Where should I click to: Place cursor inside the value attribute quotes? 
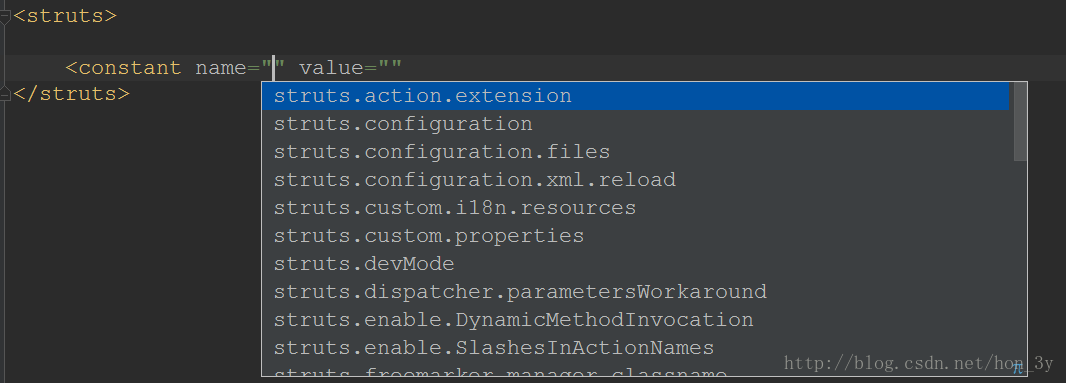click(389, 68)
